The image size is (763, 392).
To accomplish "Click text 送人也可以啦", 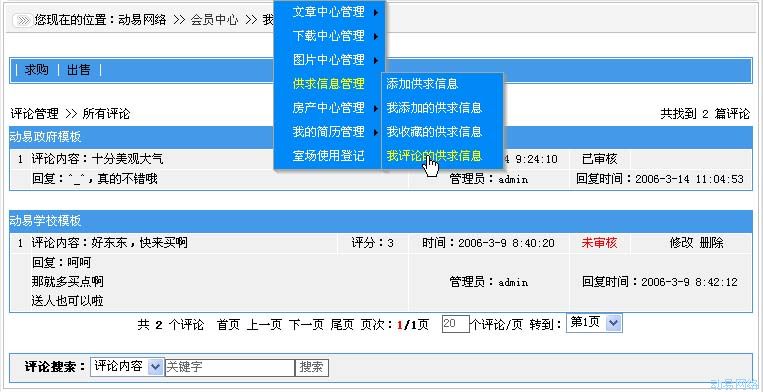I will click(x=68, y=302).
